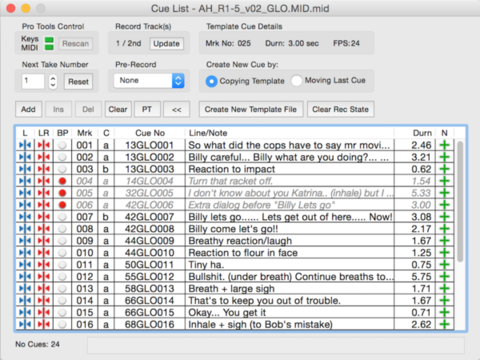This screenshot has height=360, width=480.
Task: Click the red locate-record icon for cue 004
Action: click(44, 181)
